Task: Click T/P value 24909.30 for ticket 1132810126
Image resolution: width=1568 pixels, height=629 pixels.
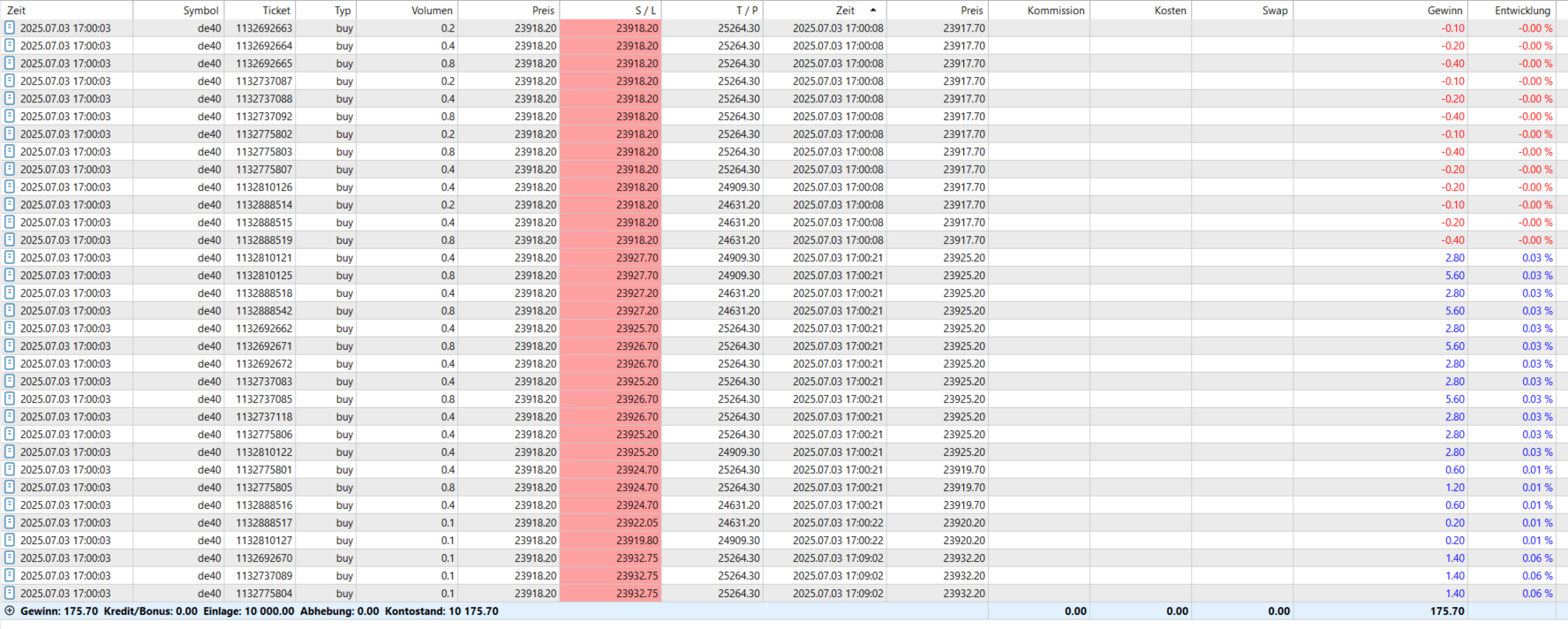Action: [x=738, y=187]
